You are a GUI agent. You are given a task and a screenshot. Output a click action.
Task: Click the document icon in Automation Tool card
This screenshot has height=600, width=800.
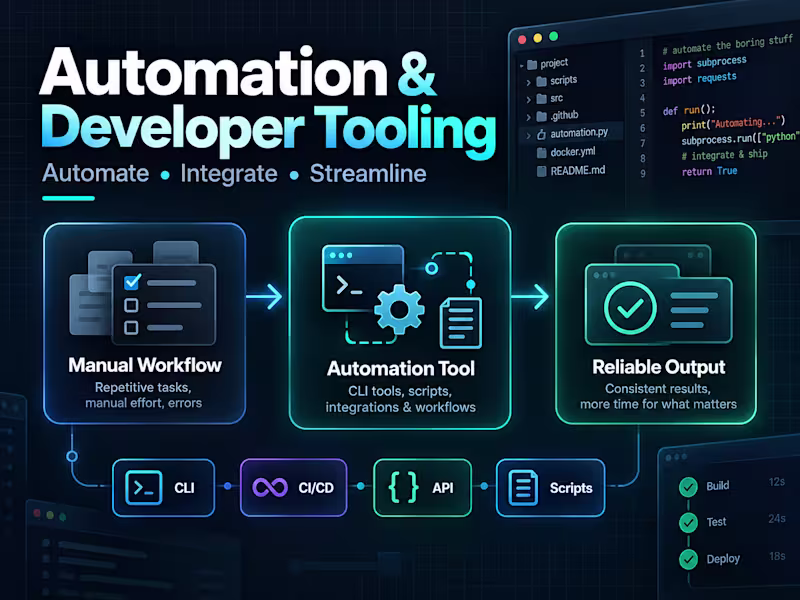(461, 323)
